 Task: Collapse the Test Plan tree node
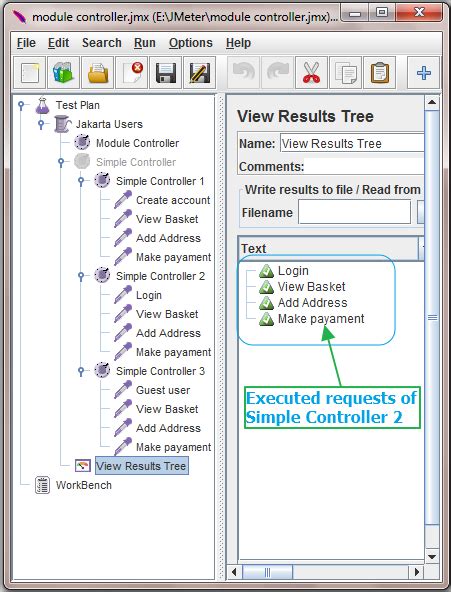(22, 105)
